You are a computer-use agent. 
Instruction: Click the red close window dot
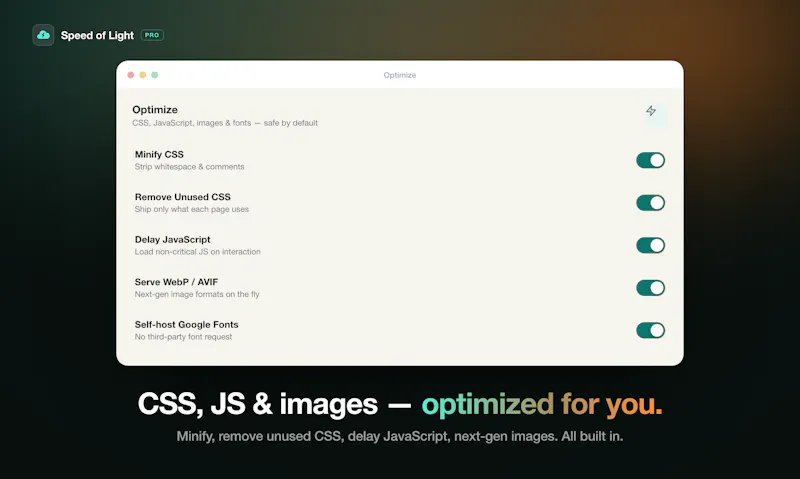pyautogui.click(x=131, y=75)
